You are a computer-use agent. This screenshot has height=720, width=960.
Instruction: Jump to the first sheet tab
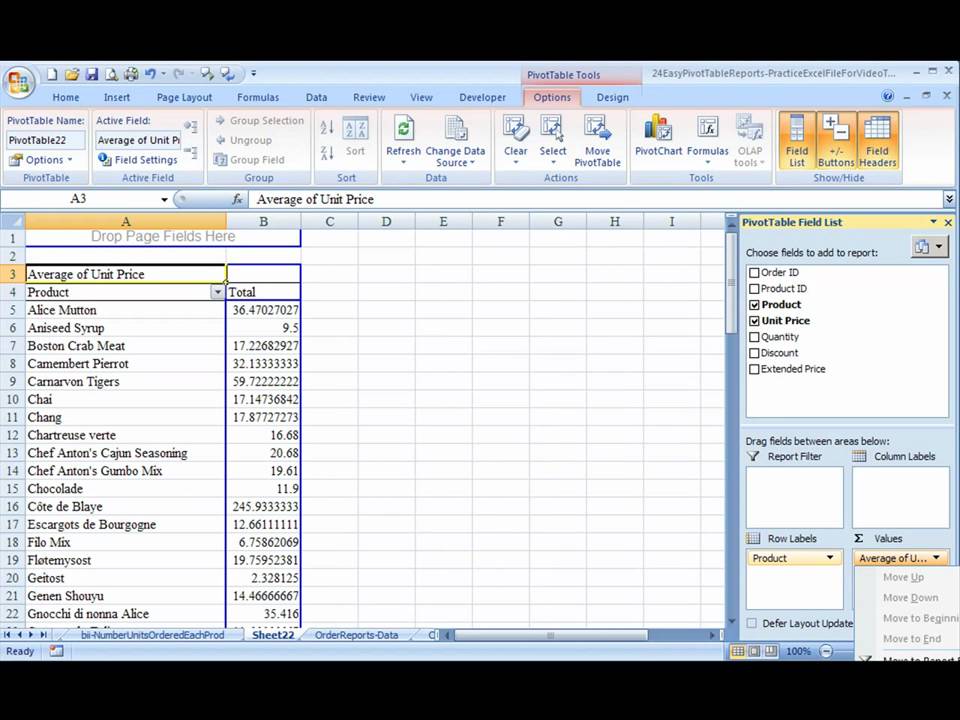7,635
